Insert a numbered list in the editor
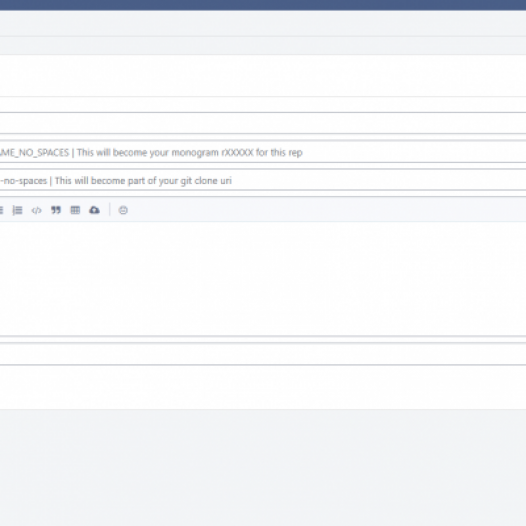This screenshot has width=526, height=526. click(17, 210)
